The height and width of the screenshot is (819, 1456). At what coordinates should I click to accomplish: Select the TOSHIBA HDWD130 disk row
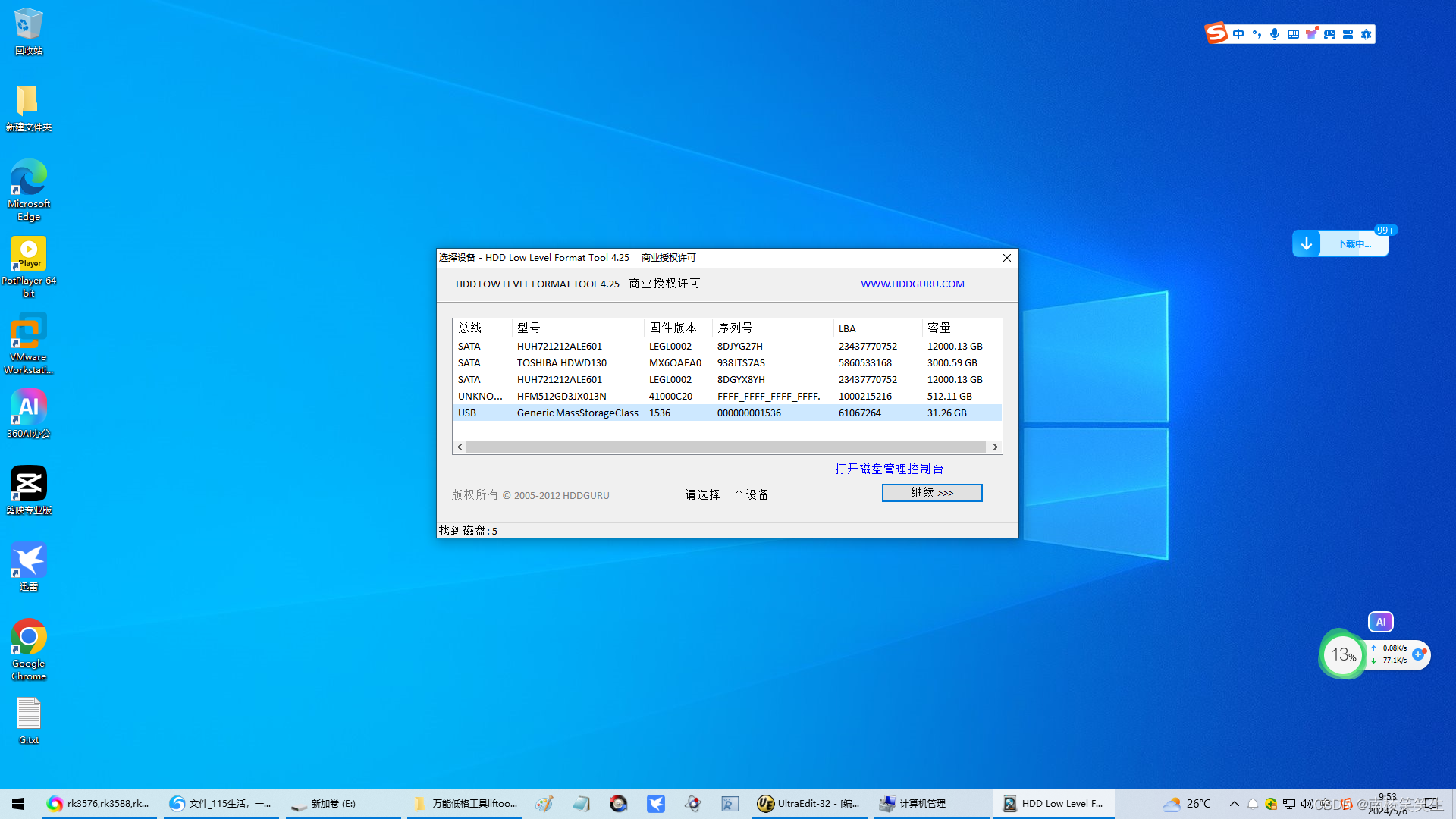(x=726, y=362)
